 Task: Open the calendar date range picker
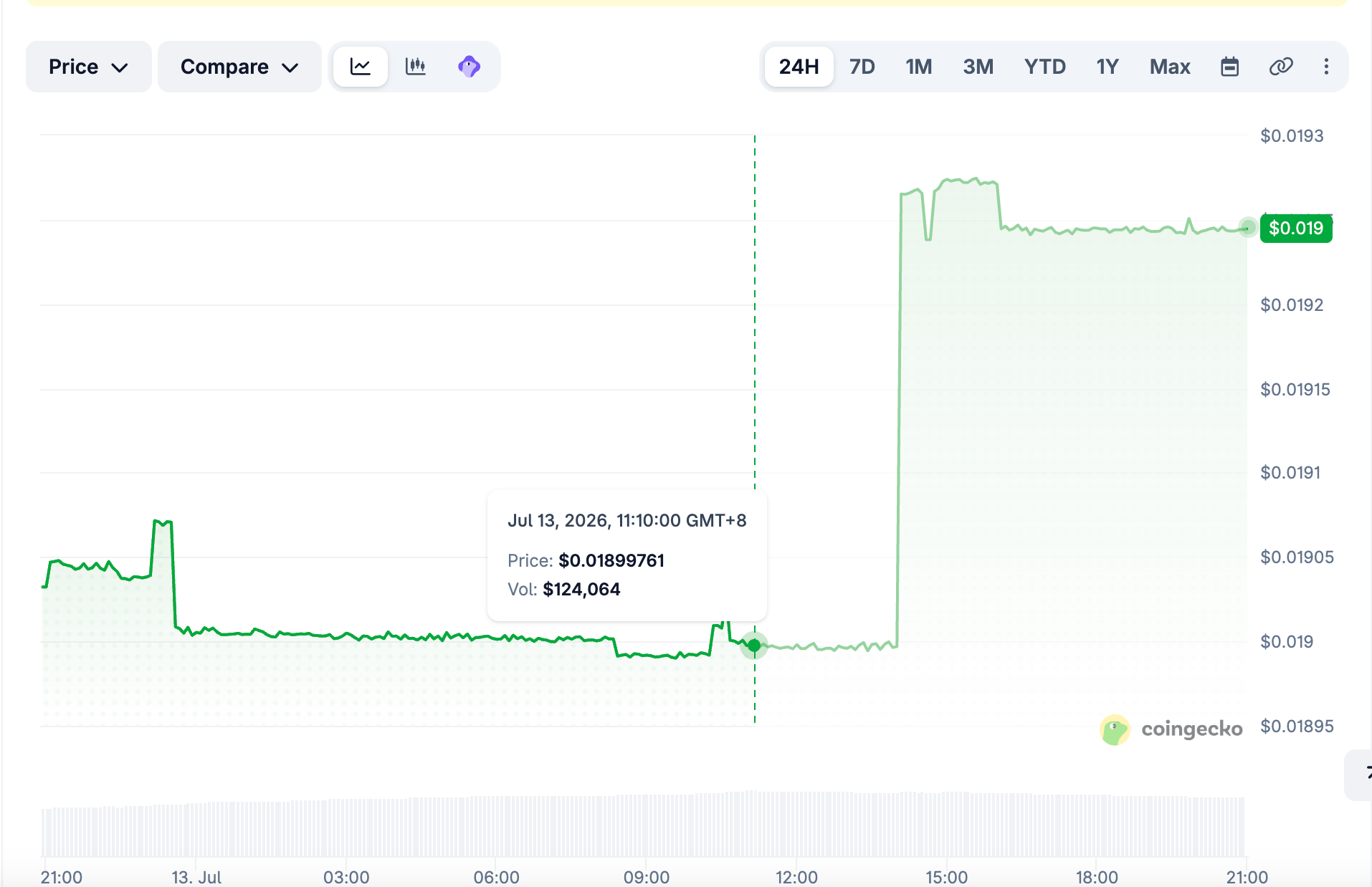(x=1229, y=67)
